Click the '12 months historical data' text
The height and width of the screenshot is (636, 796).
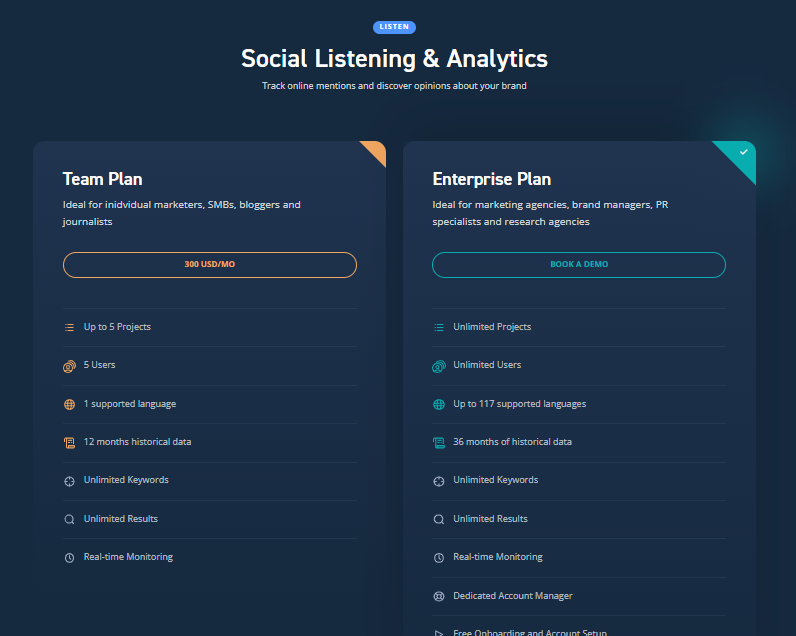coord(138,442)
